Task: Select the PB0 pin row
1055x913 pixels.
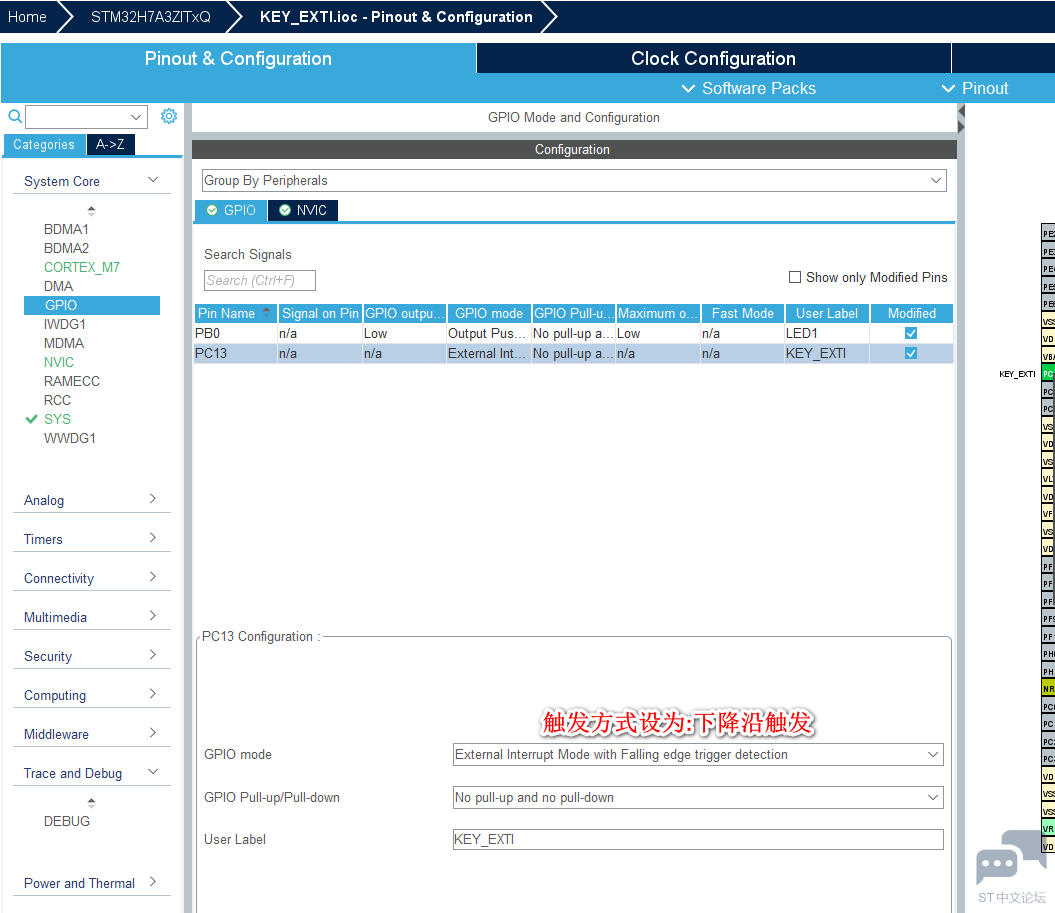Action: point(573,333)
